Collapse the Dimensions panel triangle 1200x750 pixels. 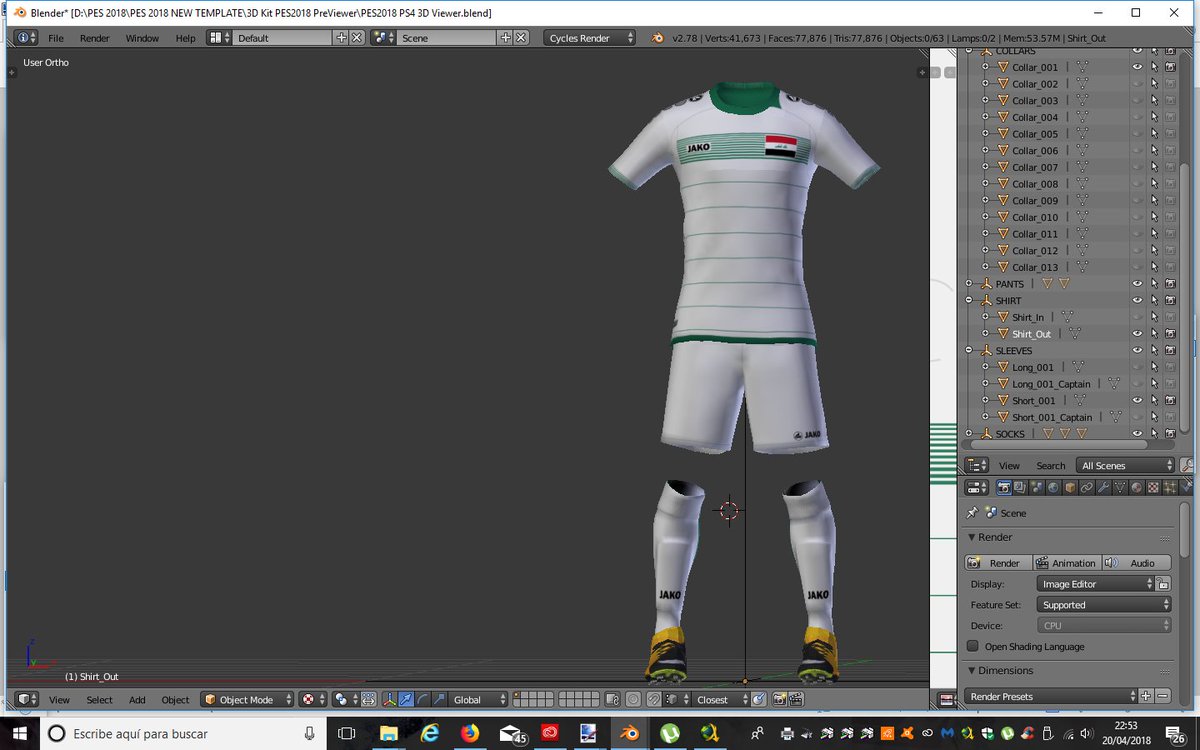[971, 671]
